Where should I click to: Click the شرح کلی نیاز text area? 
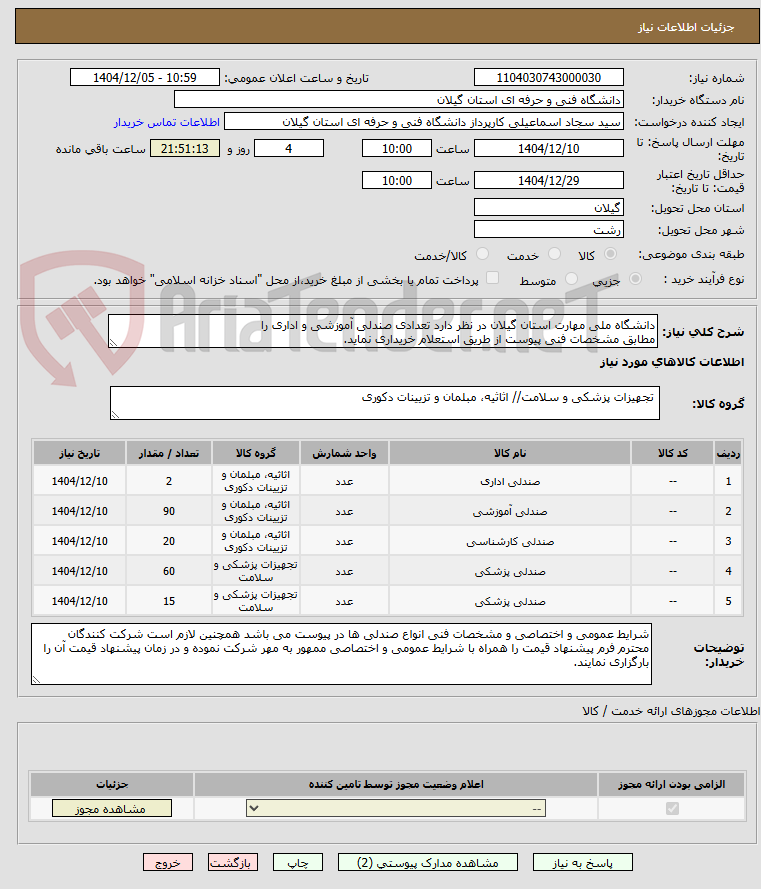coord(383,332)
